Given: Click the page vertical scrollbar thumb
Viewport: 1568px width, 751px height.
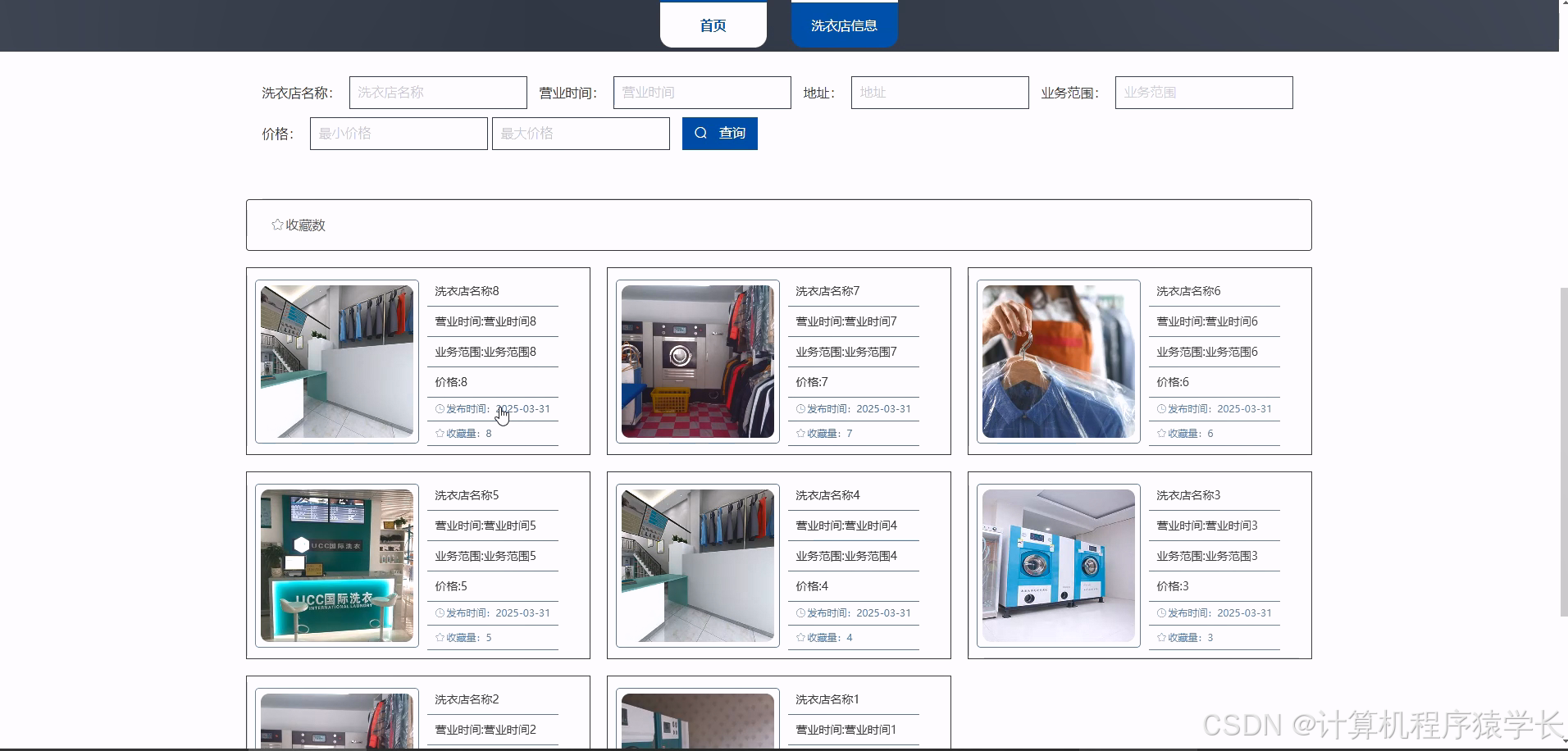Looking at the screenshot, I should tap(1563, 452).
